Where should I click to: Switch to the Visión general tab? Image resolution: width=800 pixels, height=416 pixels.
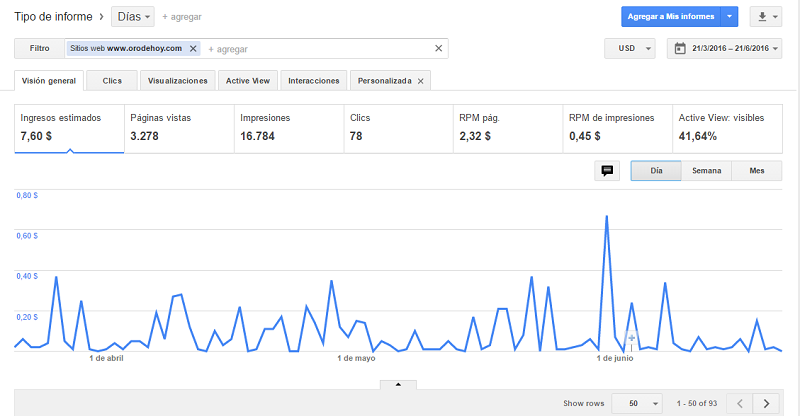coord(49,81)
